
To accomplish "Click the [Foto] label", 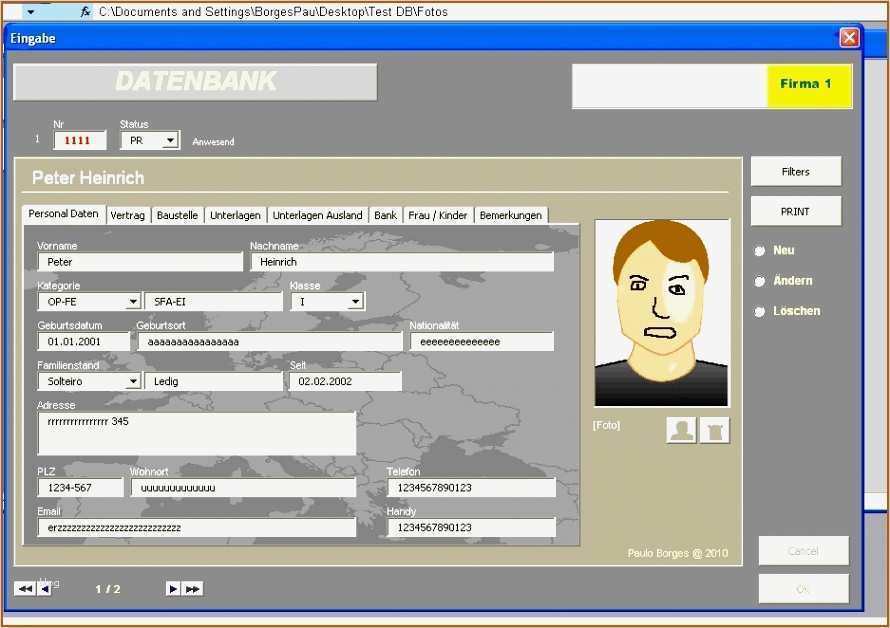I will 606,425.
